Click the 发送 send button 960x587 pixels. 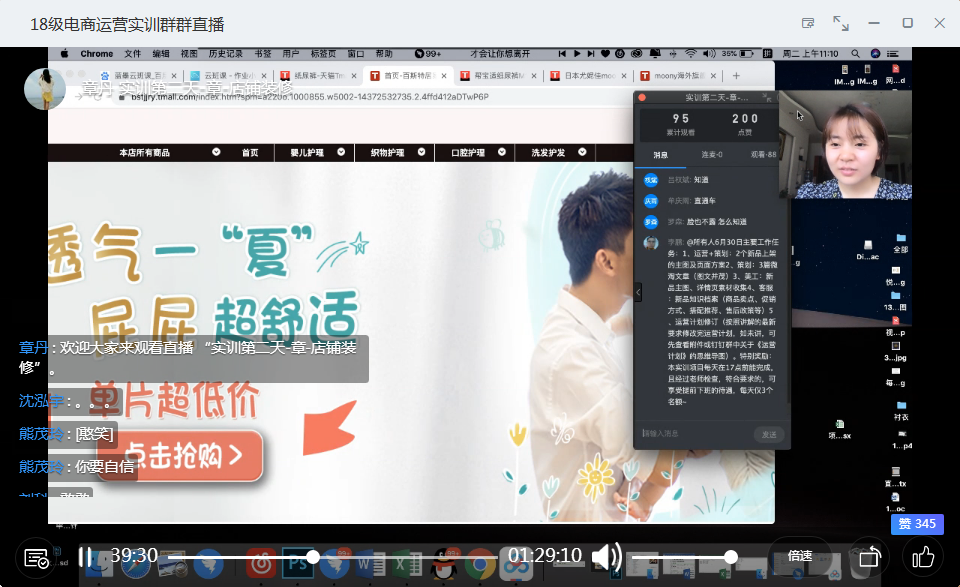pyautogui.click(x=769, y=434)
